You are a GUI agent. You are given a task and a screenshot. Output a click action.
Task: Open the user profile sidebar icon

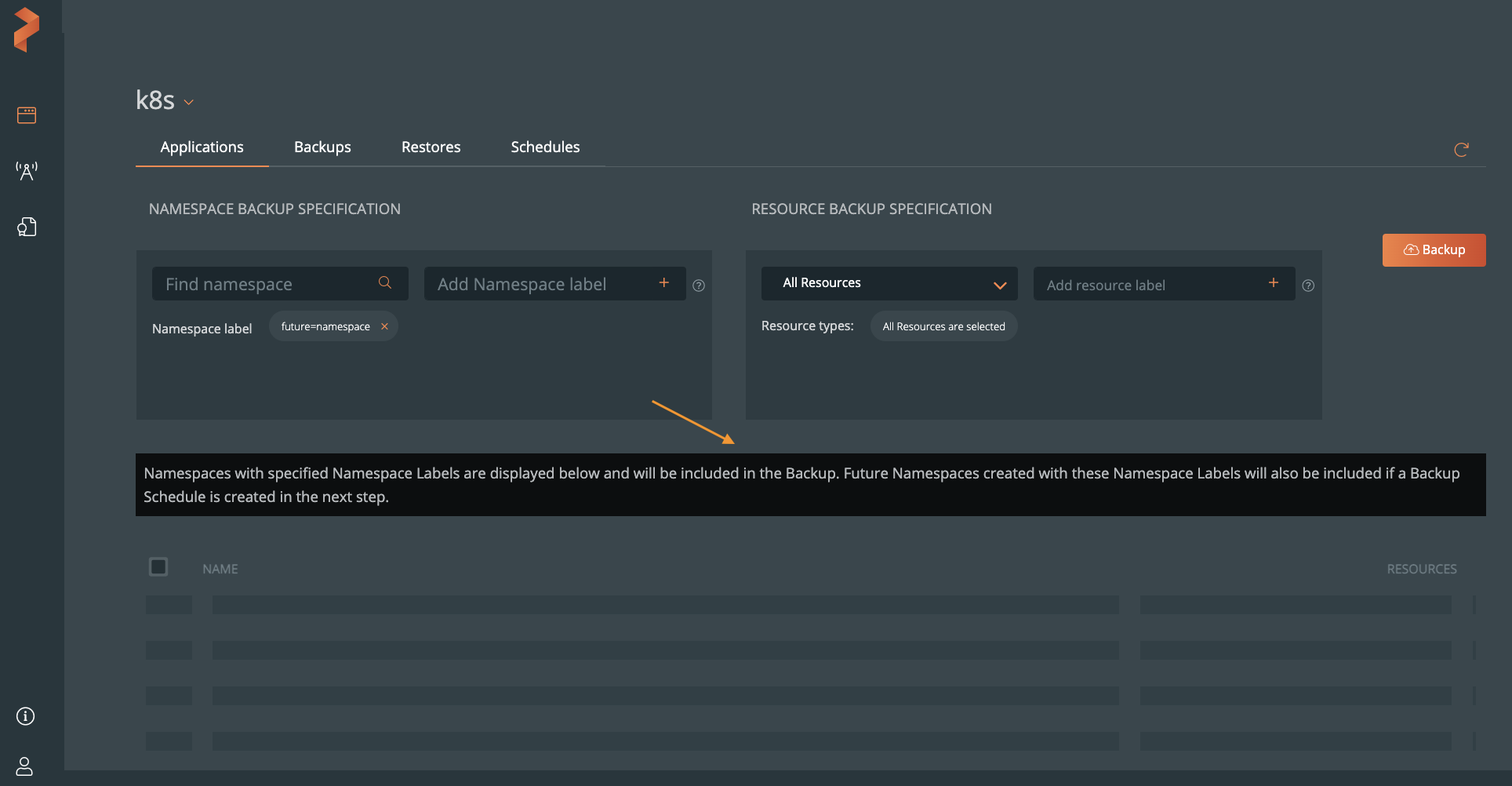pyautogui.click(x=25, y=766)
